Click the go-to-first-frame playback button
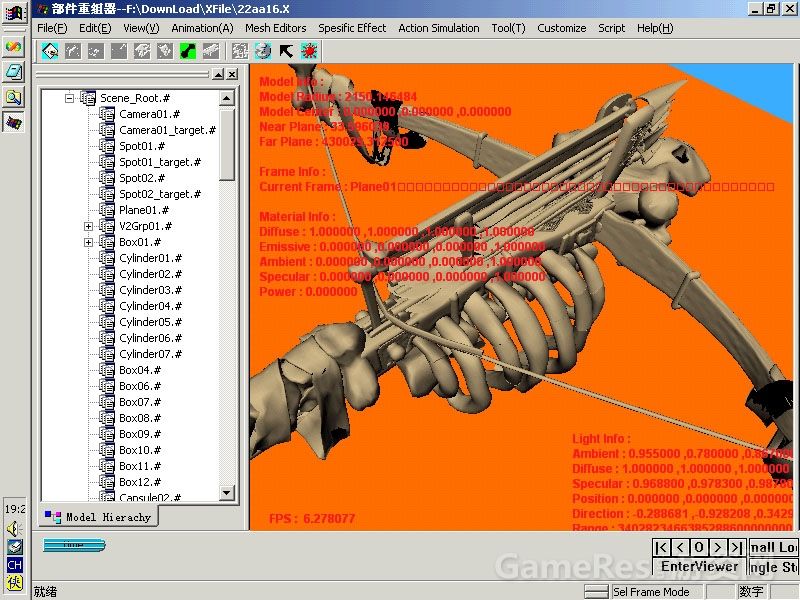Viewport: 800px width, 600px height. (662, 547)
